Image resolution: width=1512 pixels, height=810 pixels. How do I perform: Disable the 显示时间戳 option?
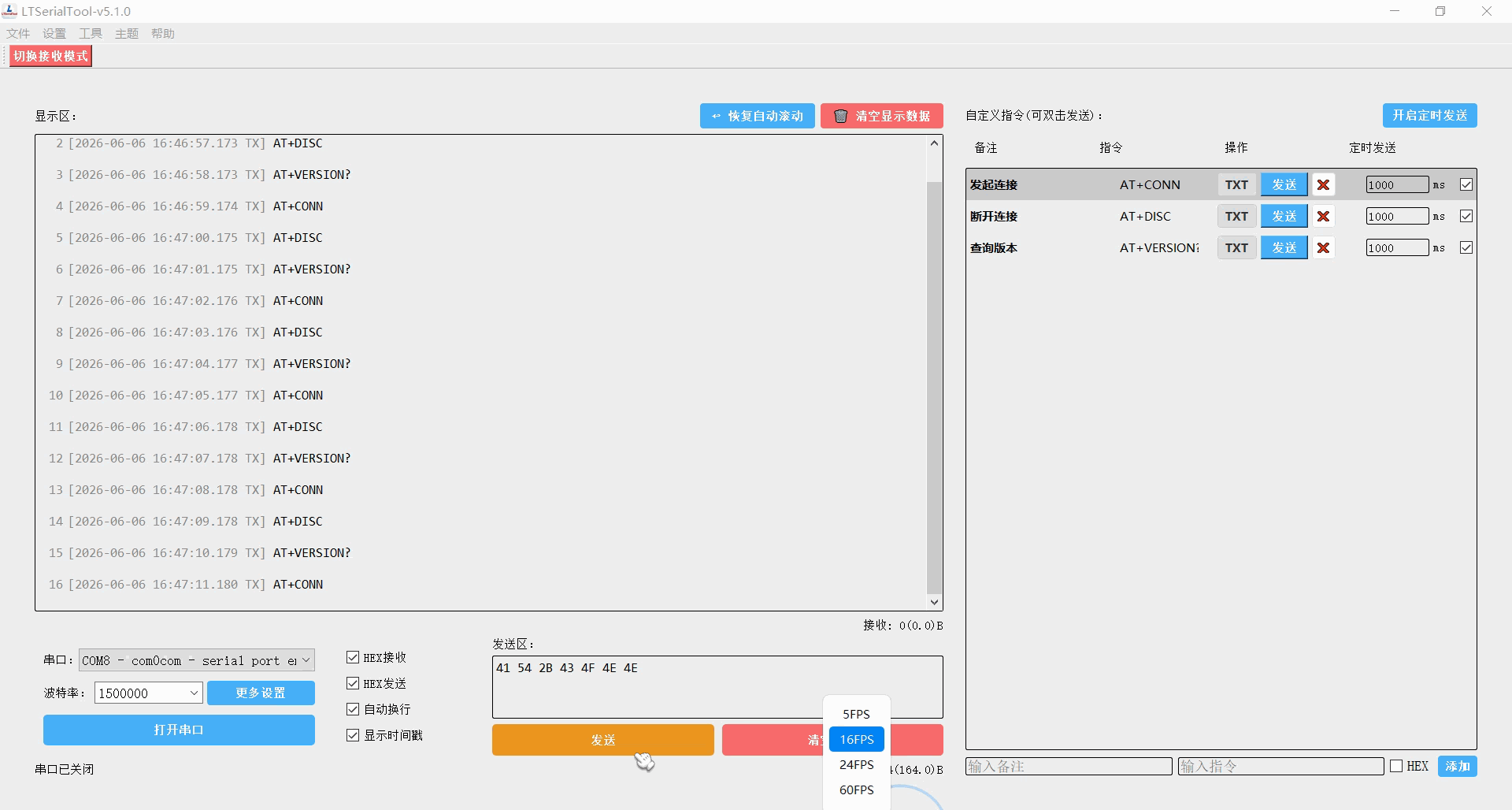click(353, 735)
